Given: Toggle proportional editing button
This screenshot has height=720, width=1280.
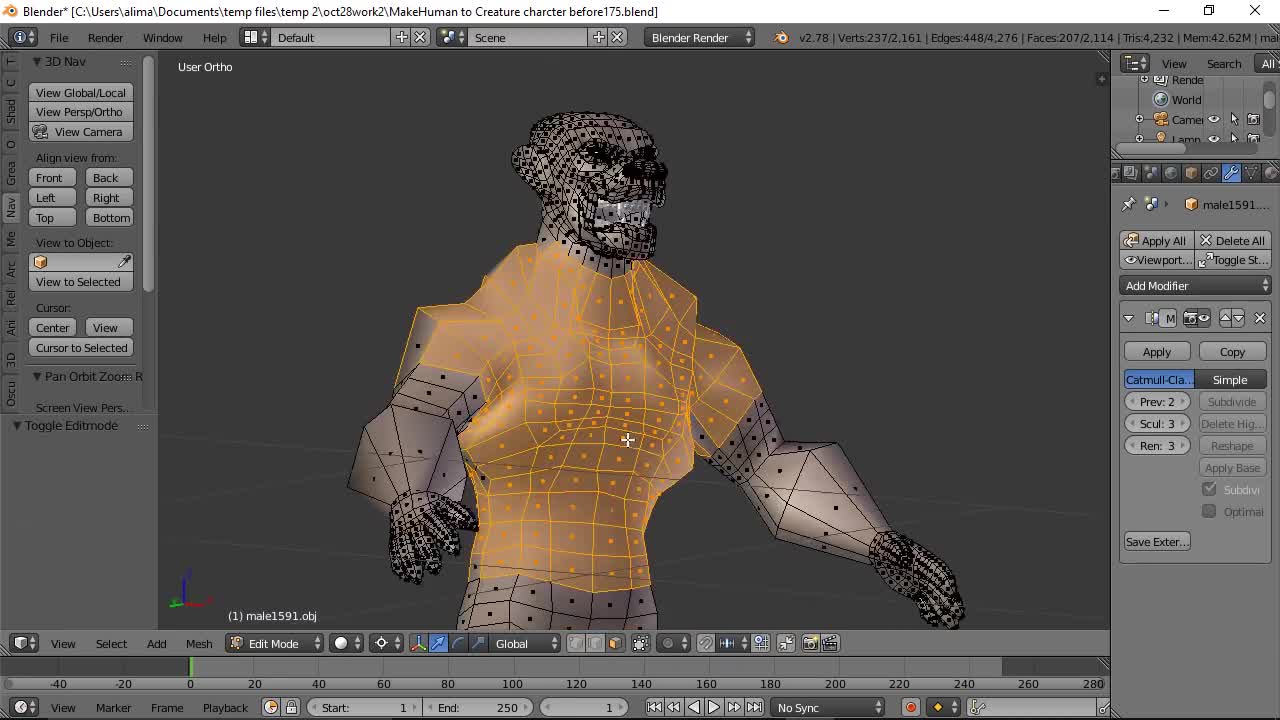Looking at the screenshot, I should point(673,643).
